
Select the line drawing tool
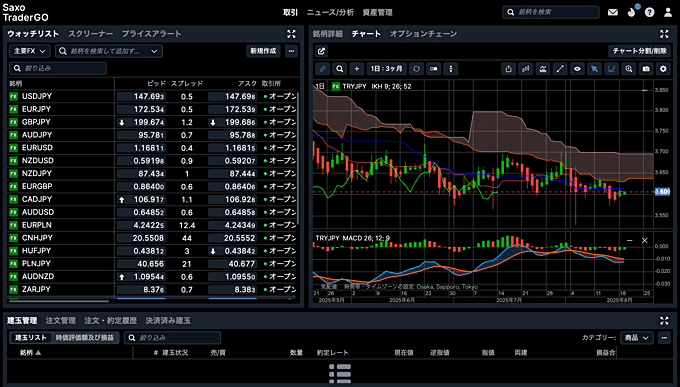(560, 69)
